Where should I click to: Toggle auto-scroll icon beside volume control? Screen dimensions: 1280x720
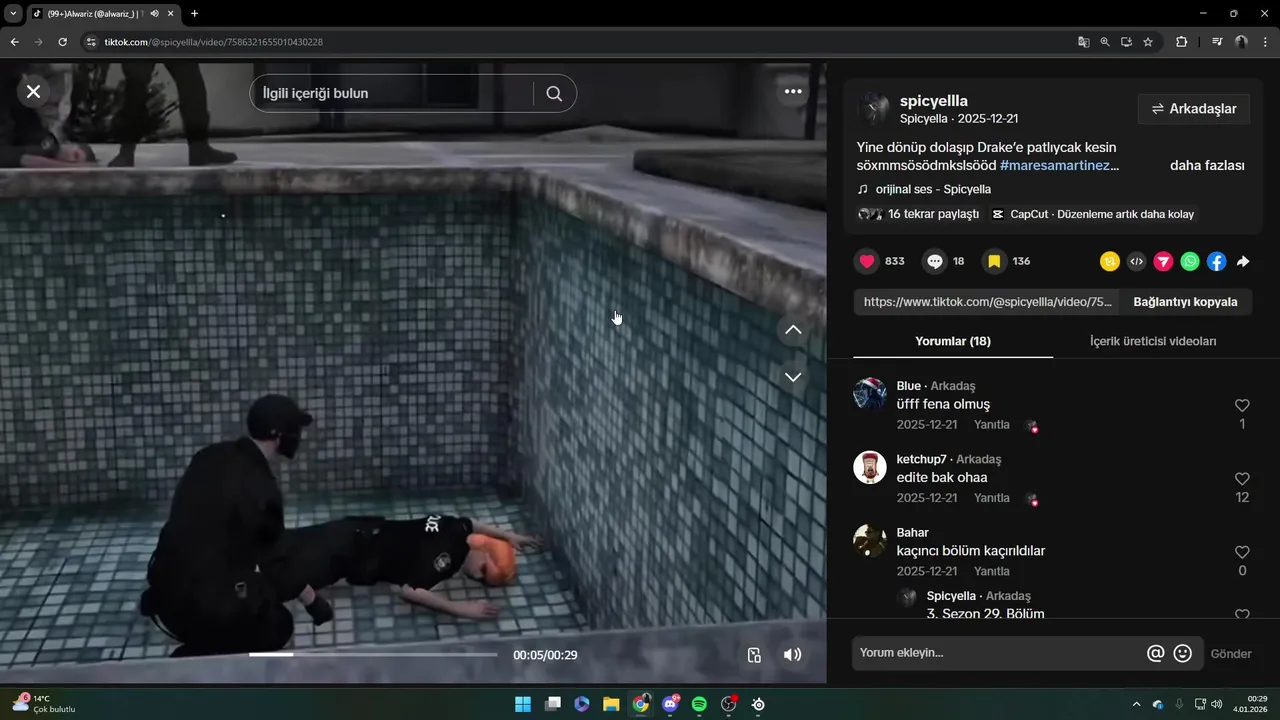click(x=754, y=655)
